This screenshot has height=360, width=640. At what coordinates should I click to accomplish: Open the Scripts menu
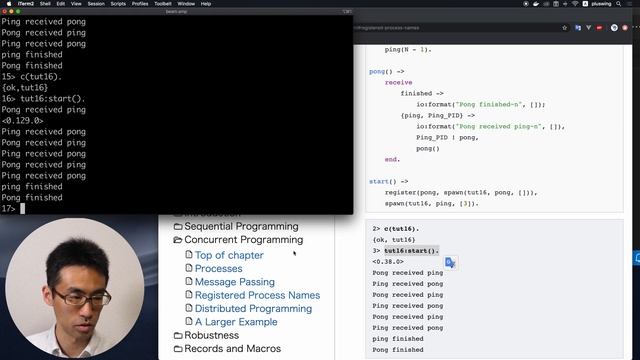pyautogui.click(x=118, y=4)
